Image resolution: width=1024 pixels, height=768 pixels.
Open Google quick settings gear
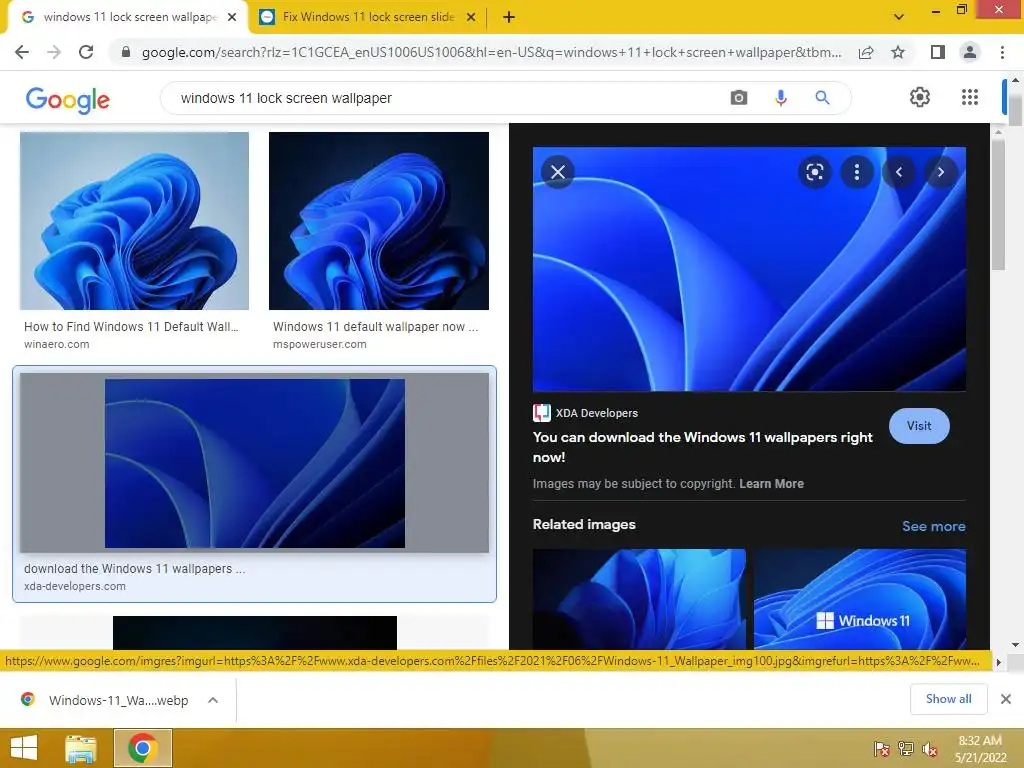pos(920,97)
